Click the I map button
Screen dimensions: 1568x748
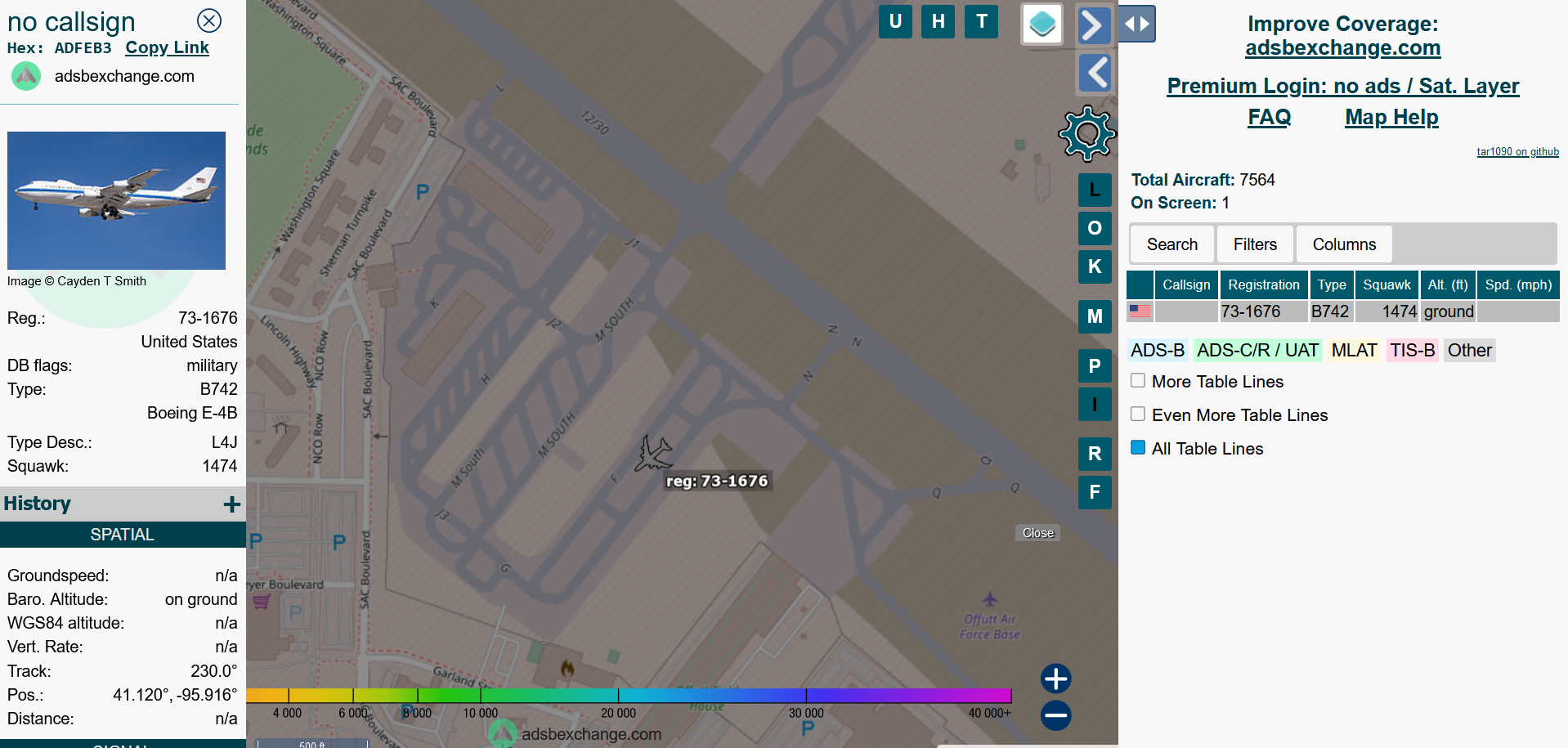[x=1095, y=405]
